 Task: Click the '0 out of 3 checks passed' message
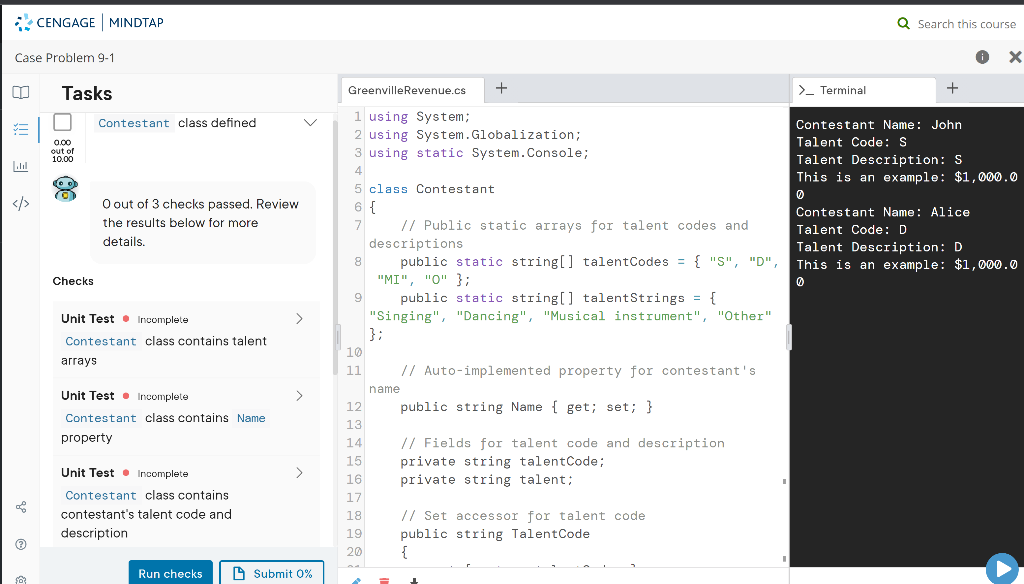coord(200,223)
